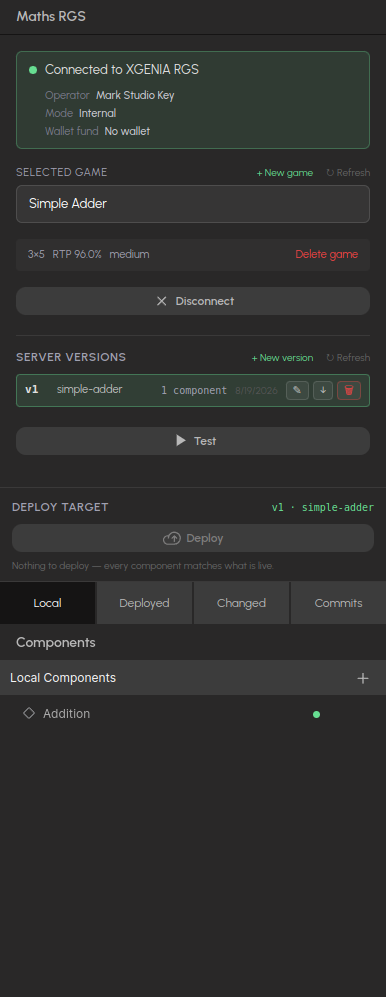The height and width of the screenshot is (997, 386).
Task: Refresh the selected game list
Action: coord(348,173)
